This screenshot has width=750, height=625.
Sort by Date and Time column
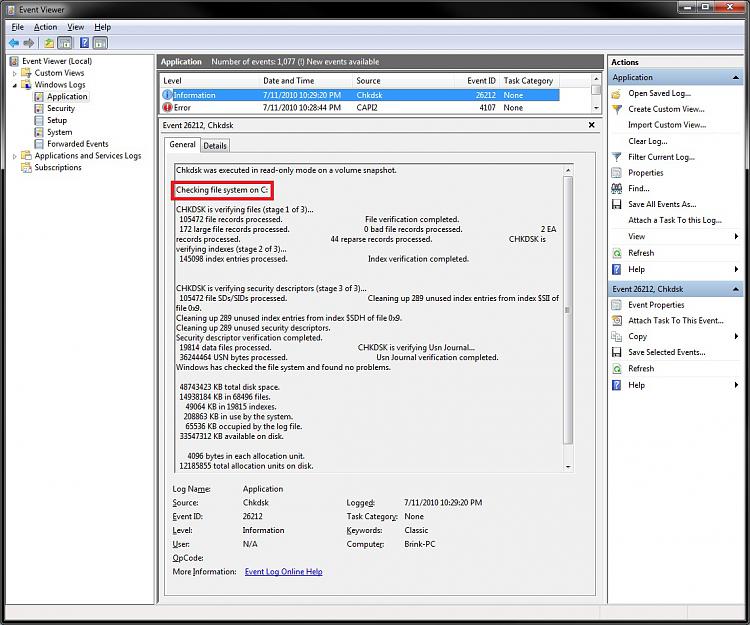pyautogui.click(x=305, y=81)
